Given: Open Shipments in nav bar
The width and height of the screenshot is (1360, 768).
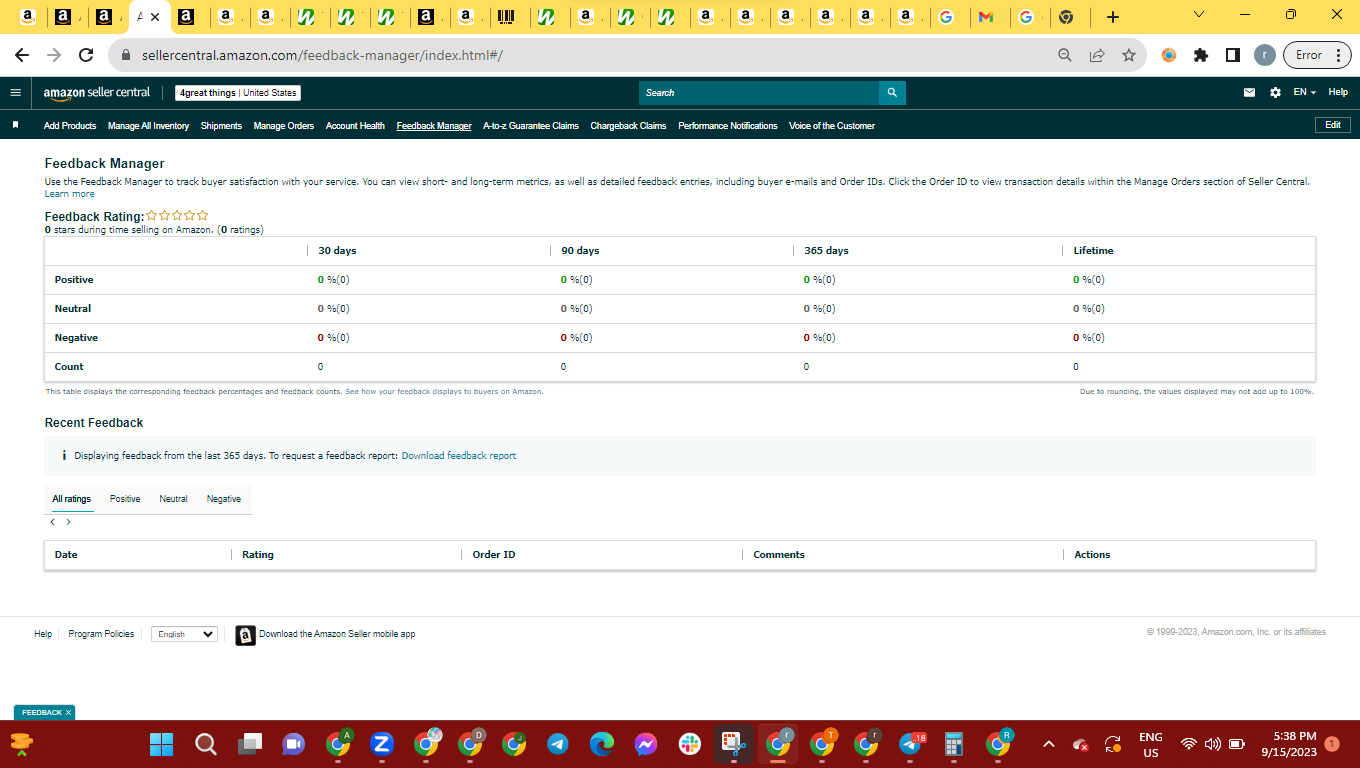Looking at the screenshot, I should 221,126.
